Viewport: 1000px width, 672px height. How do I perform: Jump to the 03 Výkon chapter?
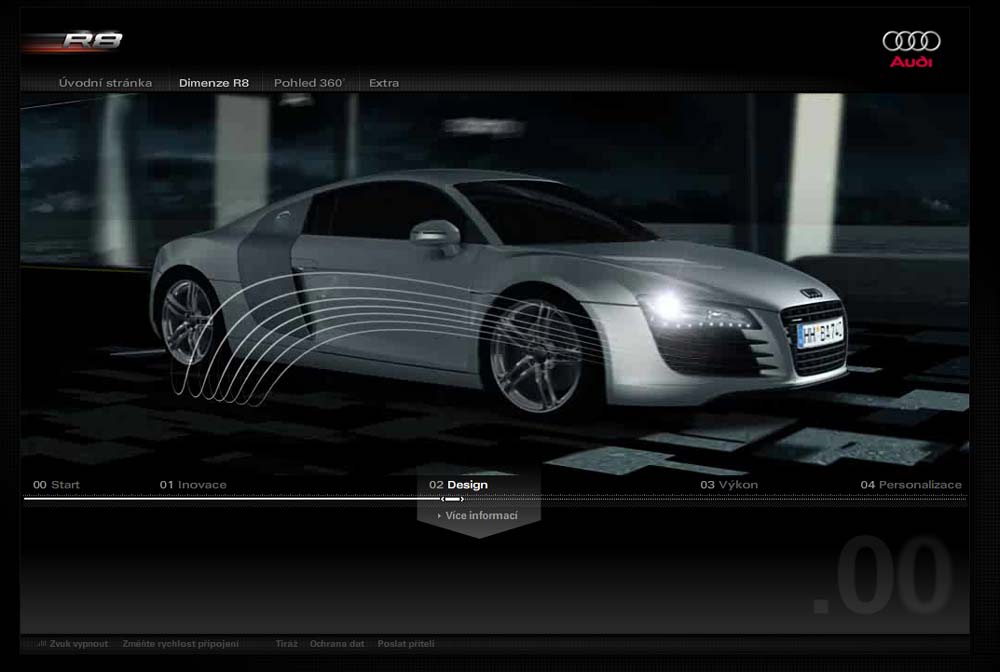[x=729, y=485]
